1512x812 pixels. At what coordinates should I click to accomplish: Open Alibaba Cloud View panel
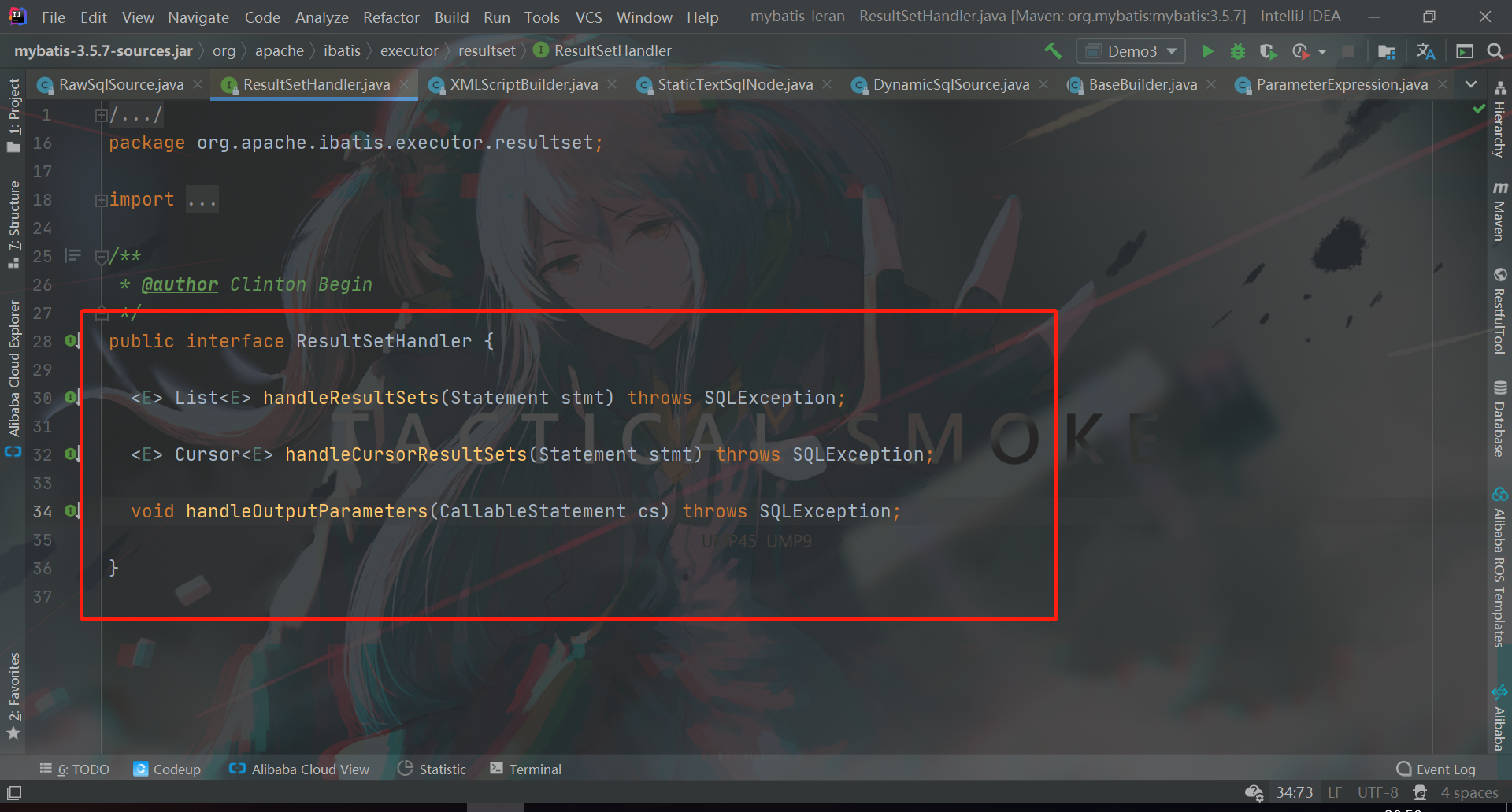point(299,769)
